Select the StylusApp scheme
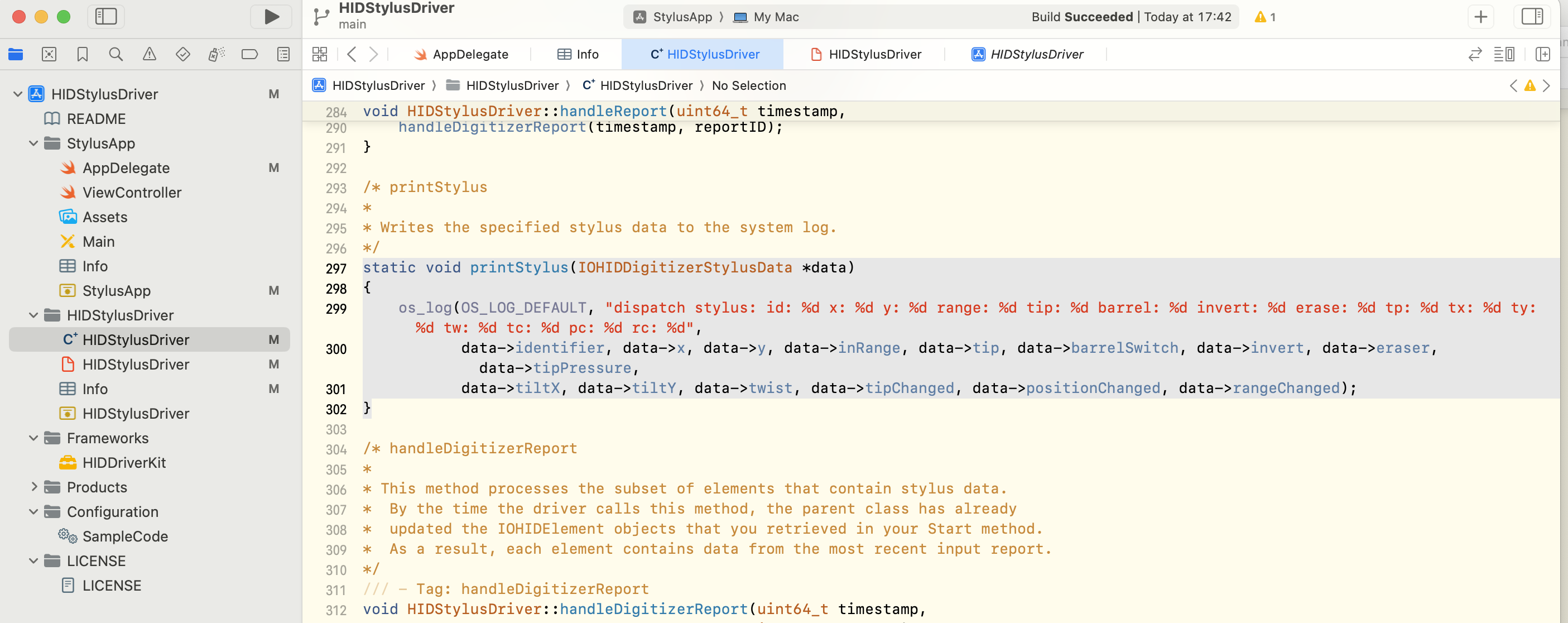This screenshot has width=1568, height=623. (672, 17)
